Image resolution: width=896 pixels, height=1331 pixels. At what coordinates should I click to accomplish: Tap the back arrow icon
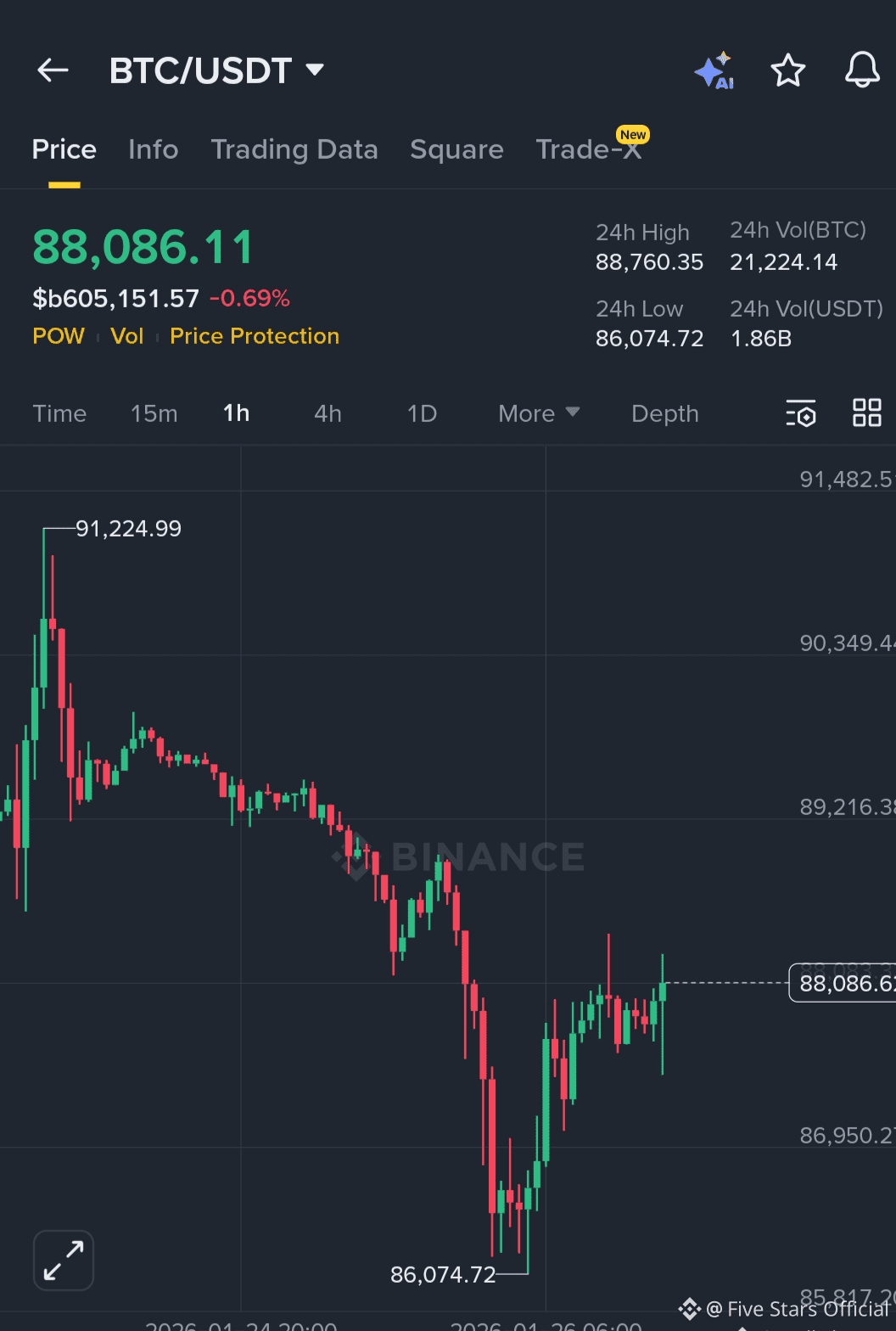(53, 70)
